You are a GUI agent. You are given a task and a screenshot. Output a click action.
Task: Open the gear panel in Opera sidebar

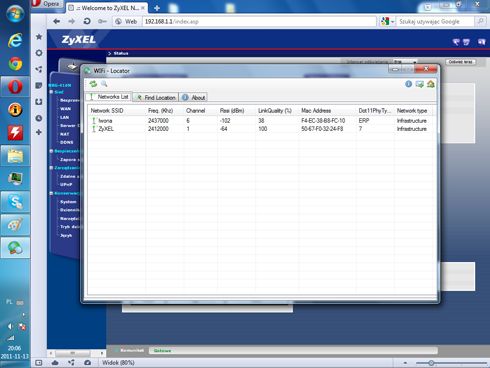(39, 53)
